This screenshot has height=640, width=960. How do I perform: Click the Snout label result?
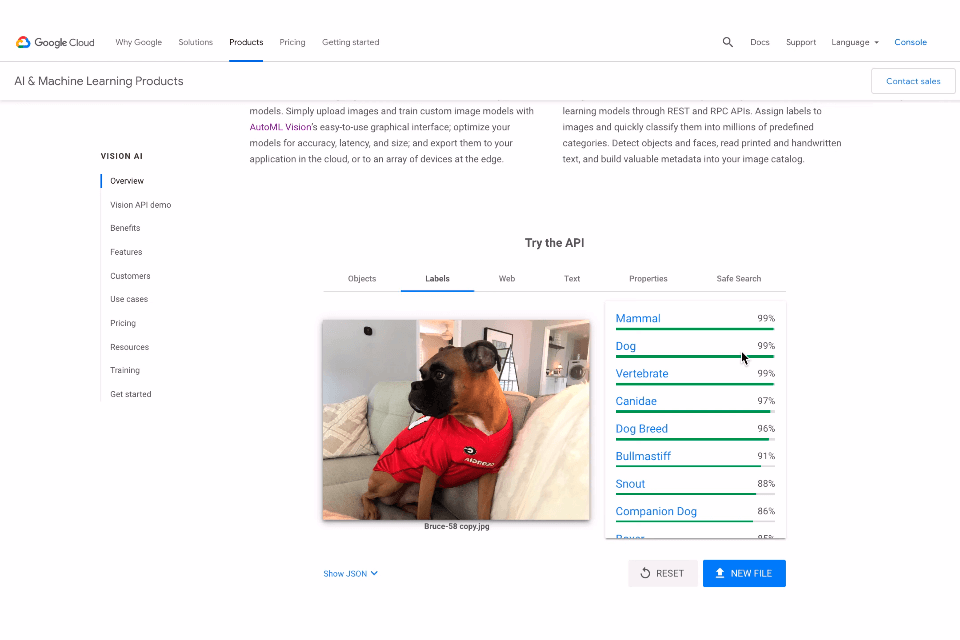[x=630, y=484]
